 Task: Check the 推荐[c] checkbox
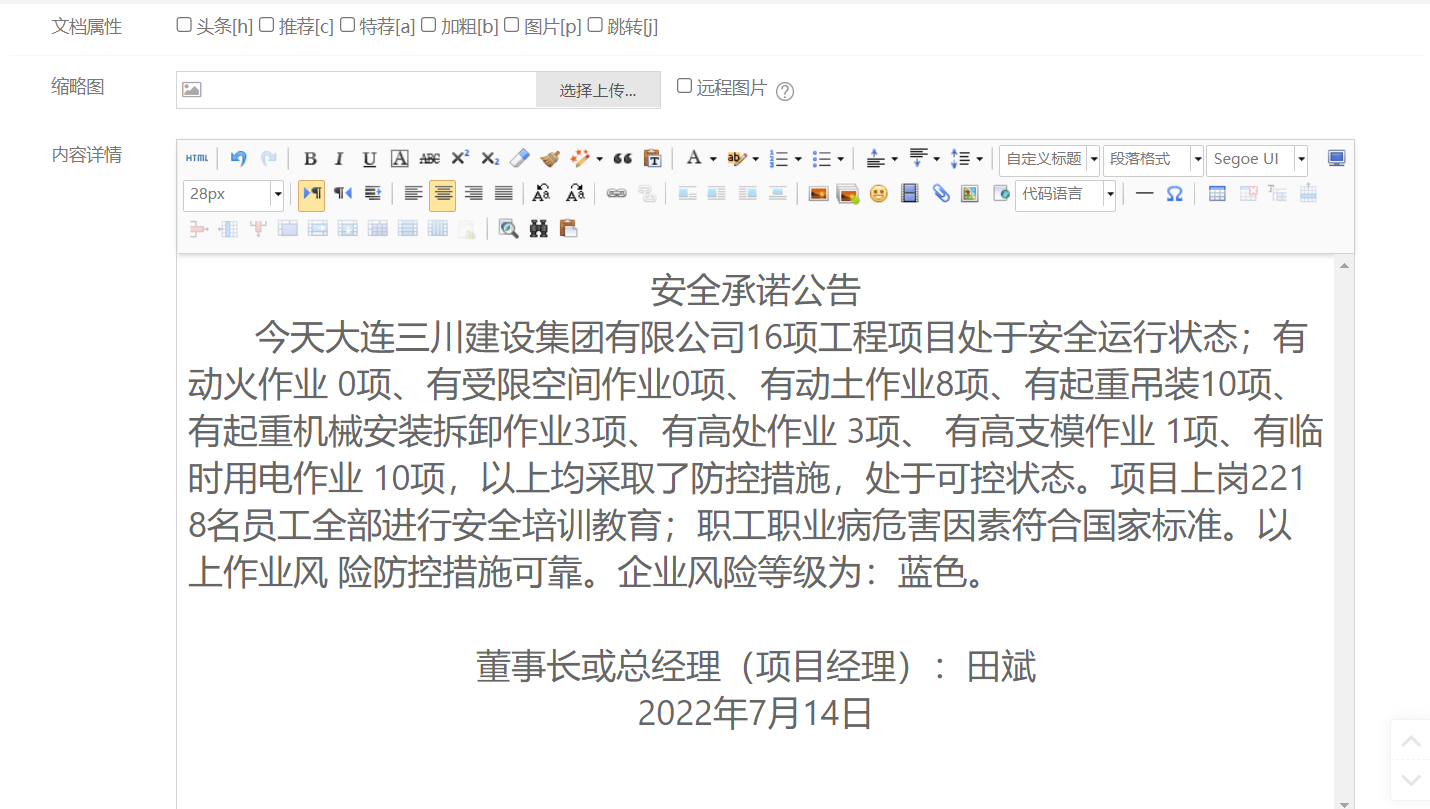[267, 25]
